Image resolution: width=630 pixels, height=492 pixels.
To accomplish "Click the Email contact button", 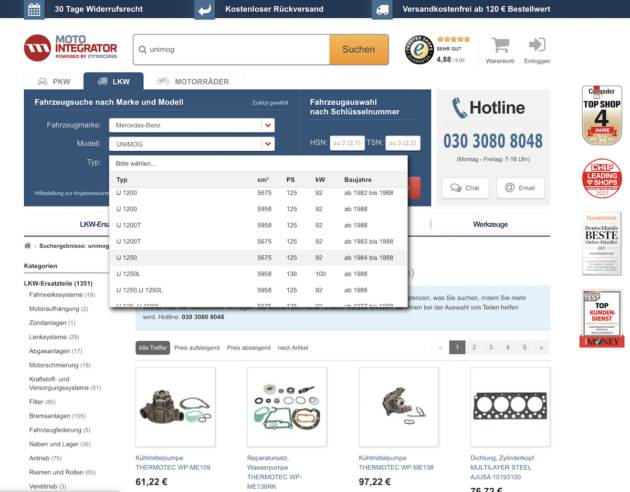I will coord(520,187).
